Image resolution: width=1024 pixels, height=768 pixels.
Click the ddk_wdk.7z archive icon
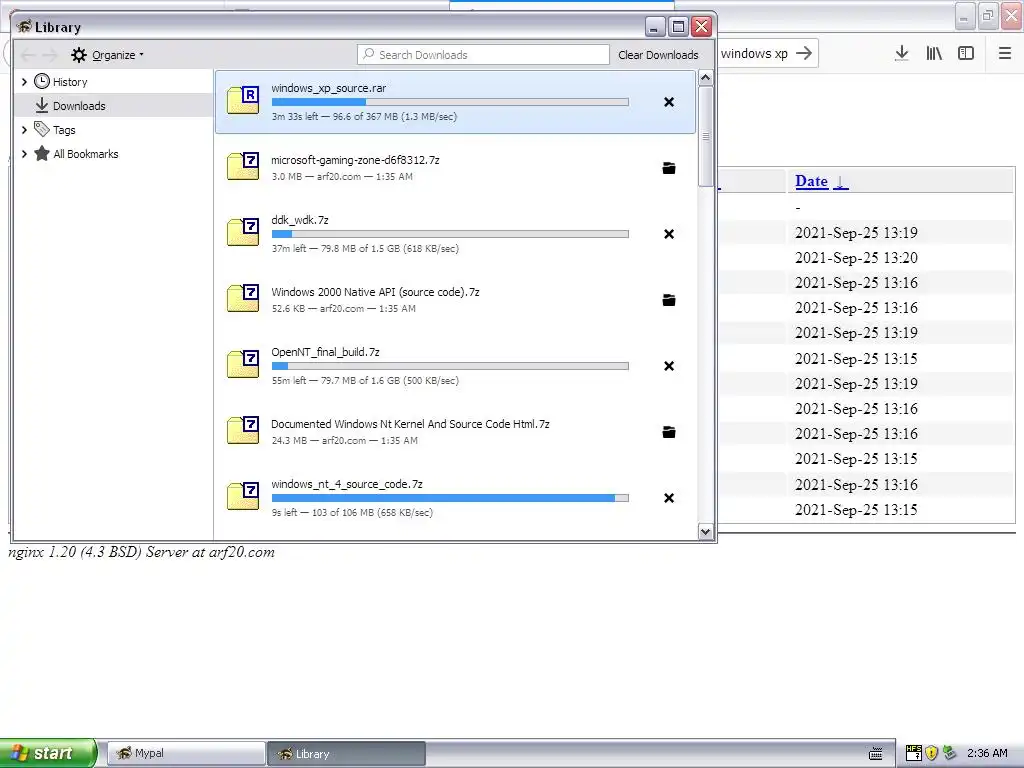(243, 232)
